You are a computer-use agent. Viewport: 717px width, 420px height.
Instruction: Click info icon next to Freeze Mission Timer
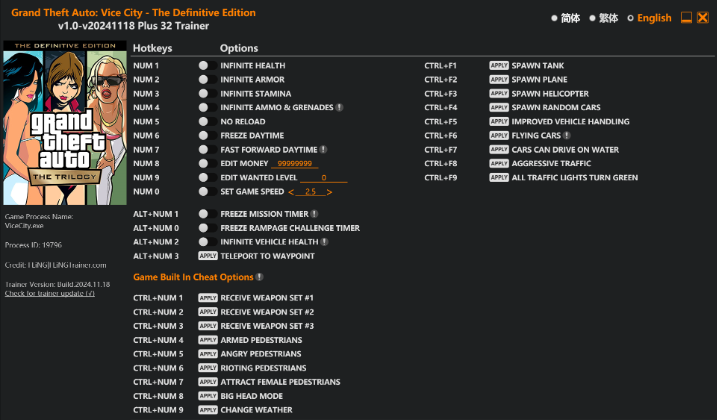313,214
